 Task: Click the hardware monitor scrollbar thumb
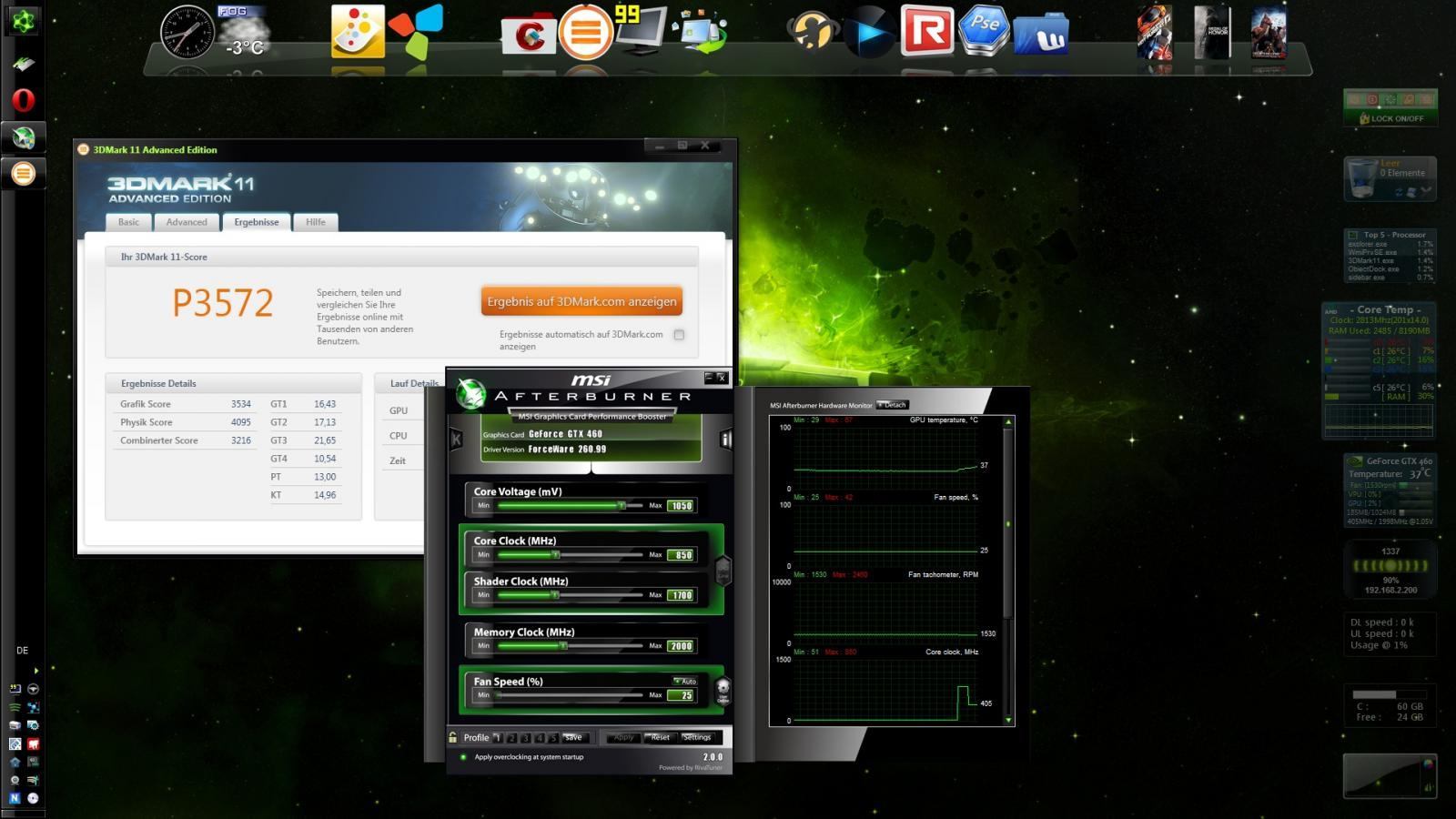pos(1008,523)
